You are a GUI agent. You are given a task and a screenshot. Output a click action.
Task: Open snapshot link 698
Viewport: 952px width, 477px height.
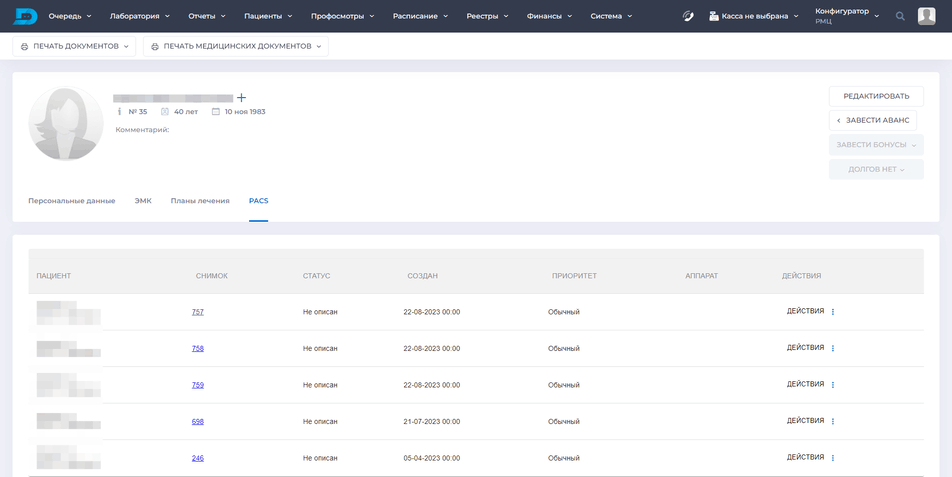197,421
